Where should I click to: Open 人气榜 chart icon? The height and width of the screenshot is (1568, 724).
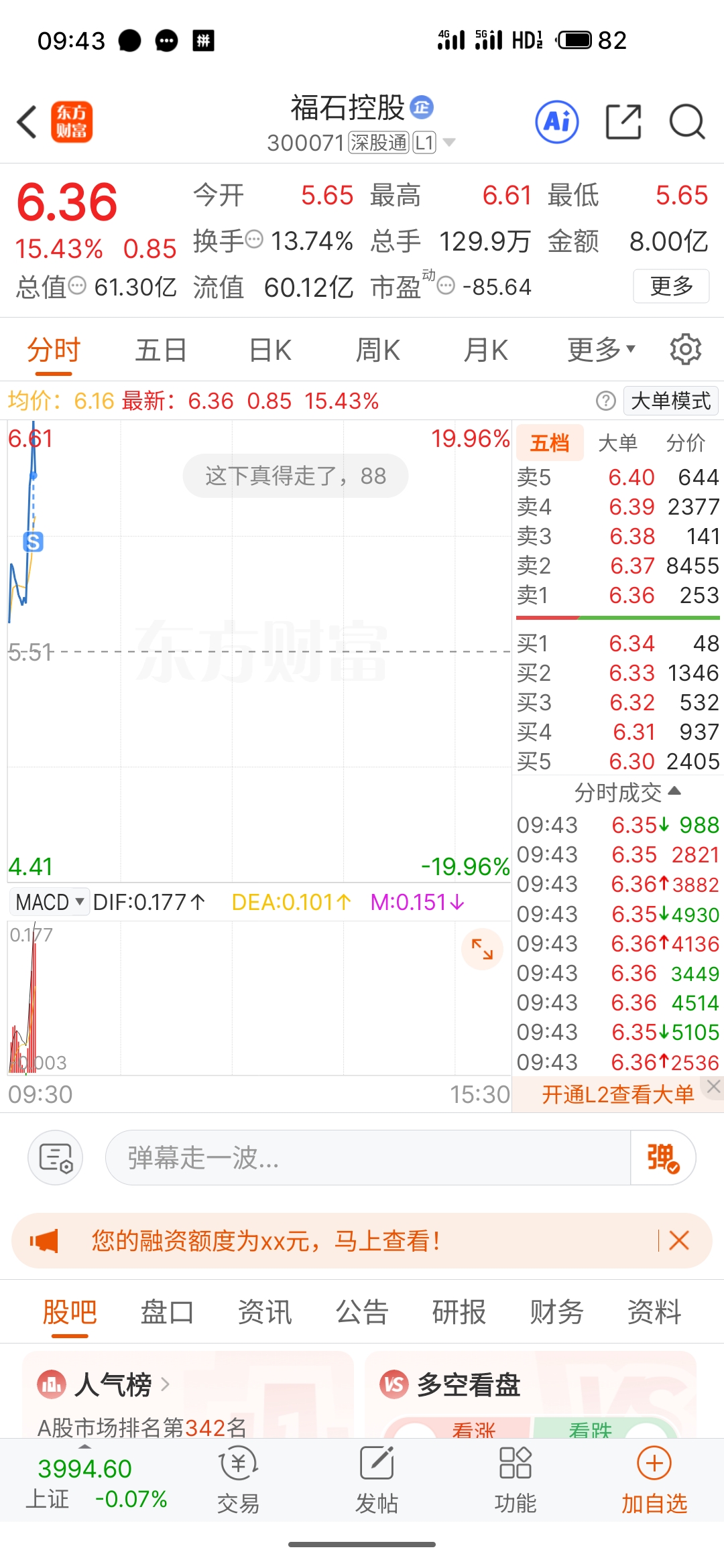pyautogui.click(x=52, y=1384)
